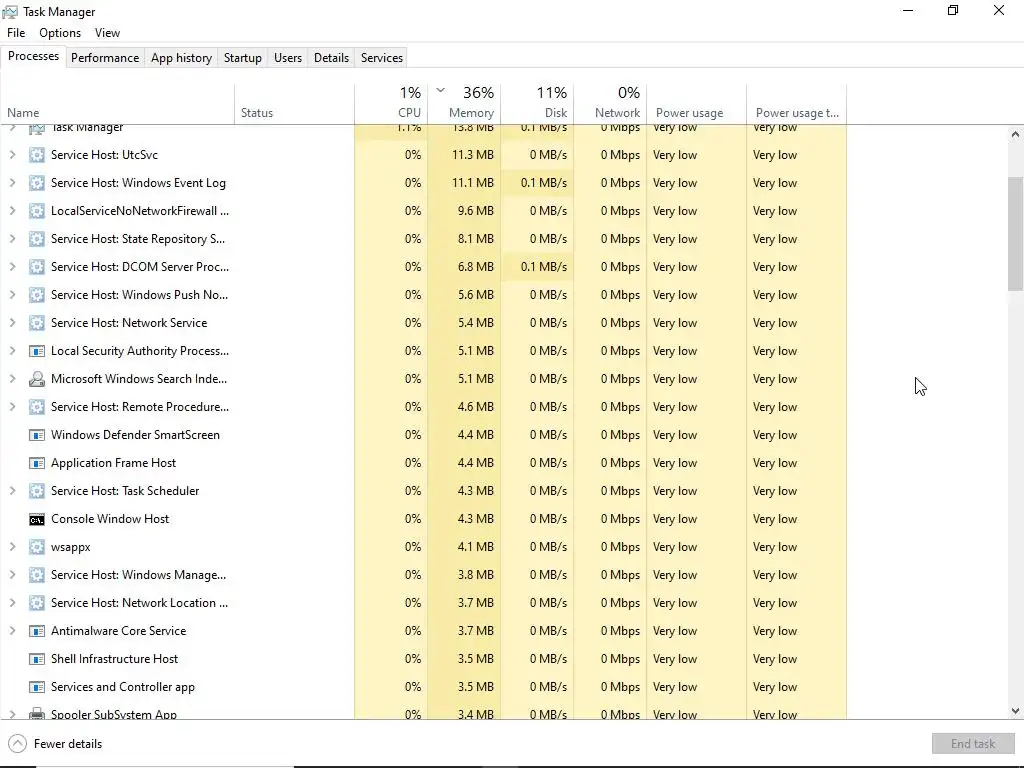This screenshot has width=1024, height=768.
Task: Switch to the Startup tab
Action: coord(243,57)
